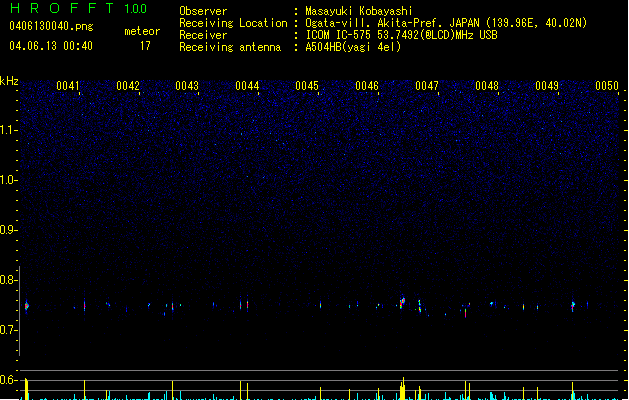Click location text Ogata-vill. Akita-Pref. JAPAN
Viewport: 629px width, 400px height.
(x=392, y=23)
